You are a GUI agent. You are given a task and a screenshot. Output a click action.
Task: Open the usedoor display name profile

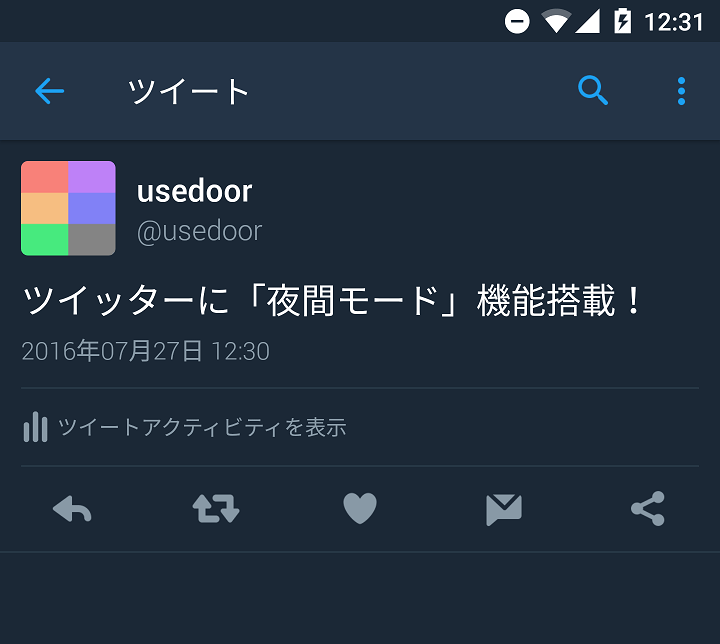(195, 191)
